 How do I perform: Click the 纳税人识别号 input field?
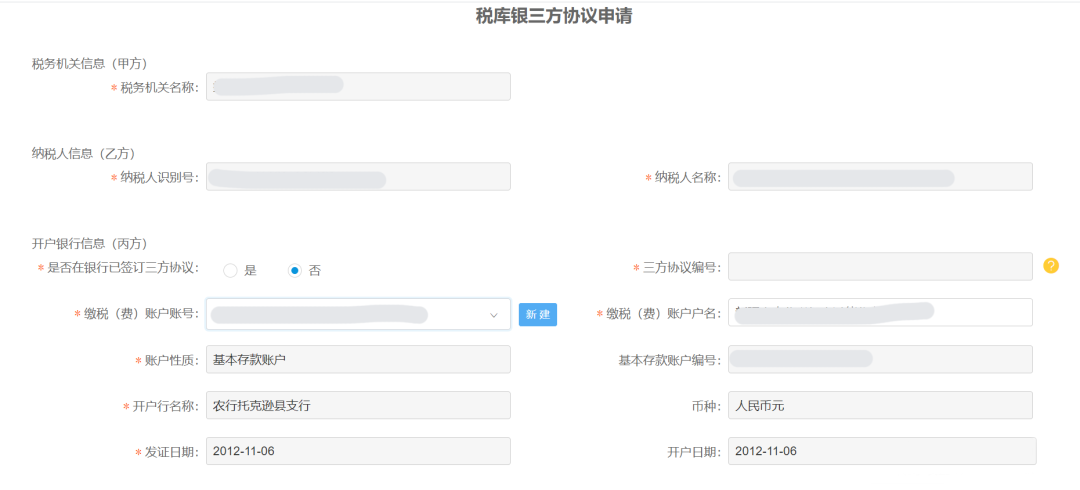click(358, 176)
